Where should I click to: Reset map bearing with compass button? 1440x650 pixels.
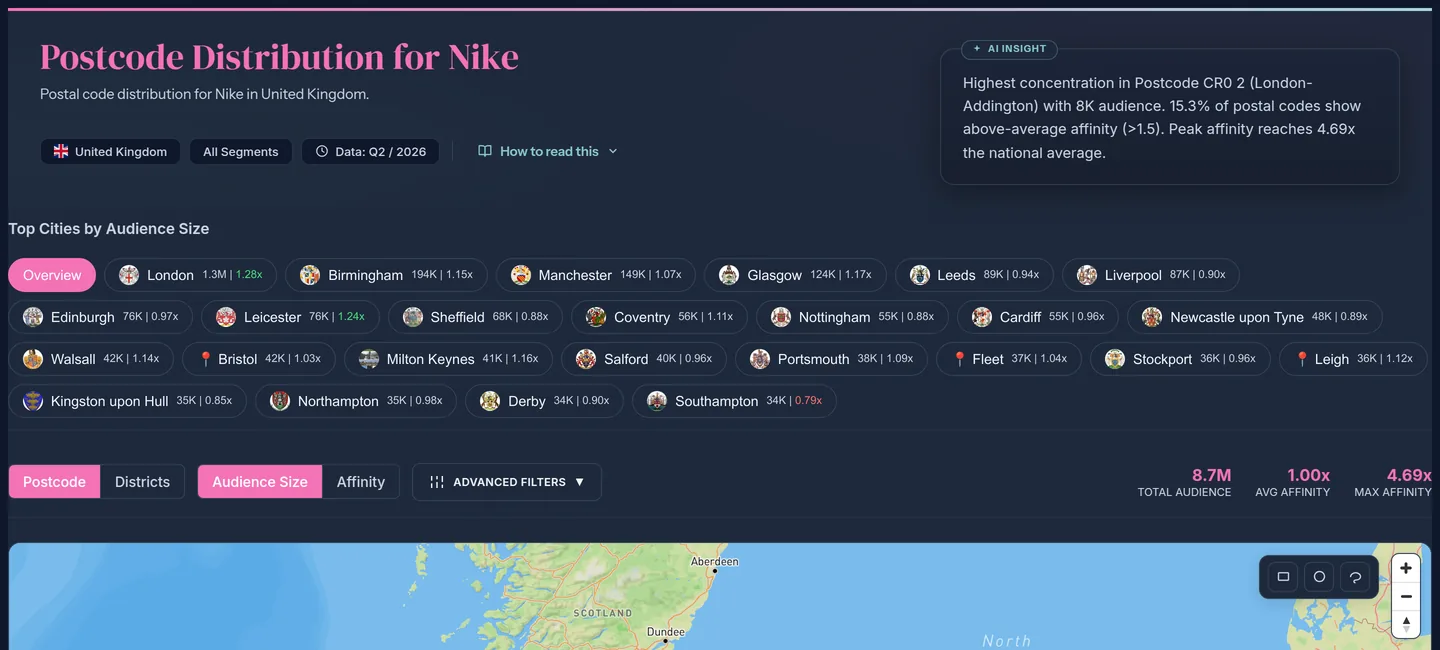(x=1406, y=624)
